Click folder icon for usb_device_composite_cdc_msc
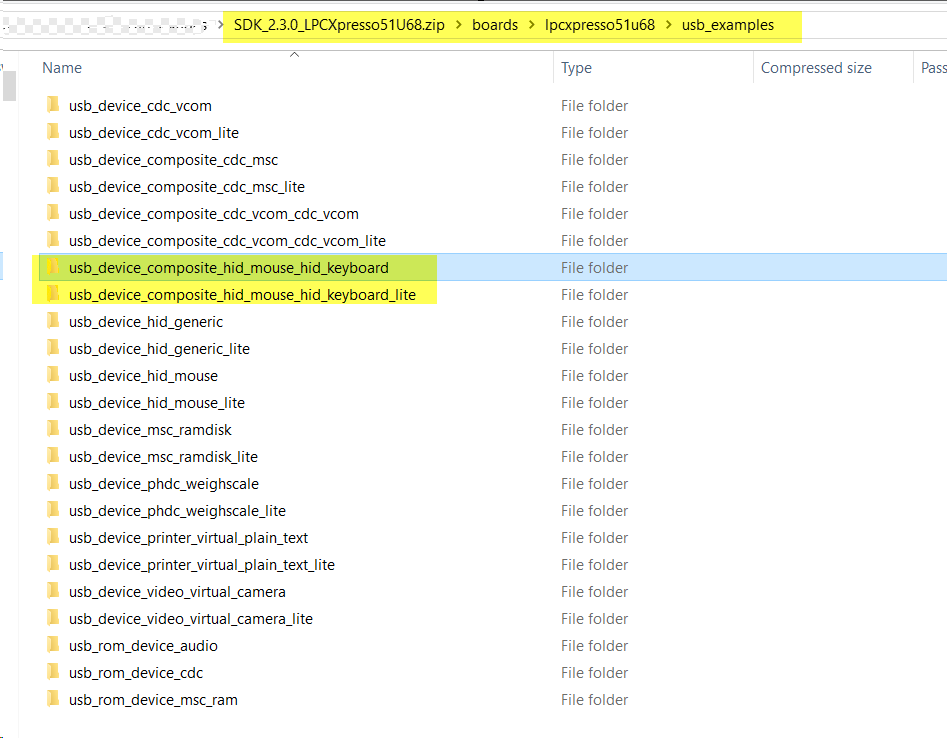Viewport: 947px width, 738px height. click(53, 159)
